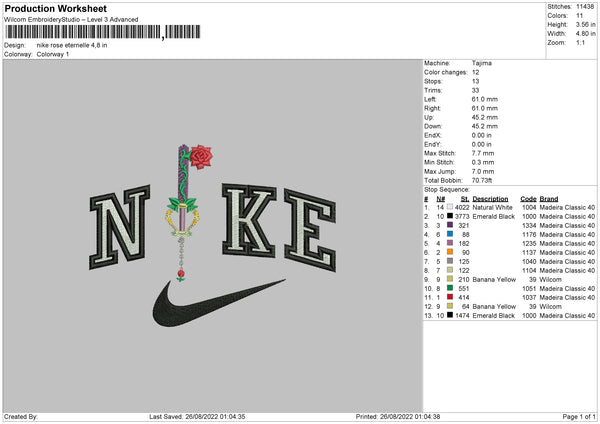
Task: Click stitch count 551 in the stop sequence
Action: tap(464, 289)
